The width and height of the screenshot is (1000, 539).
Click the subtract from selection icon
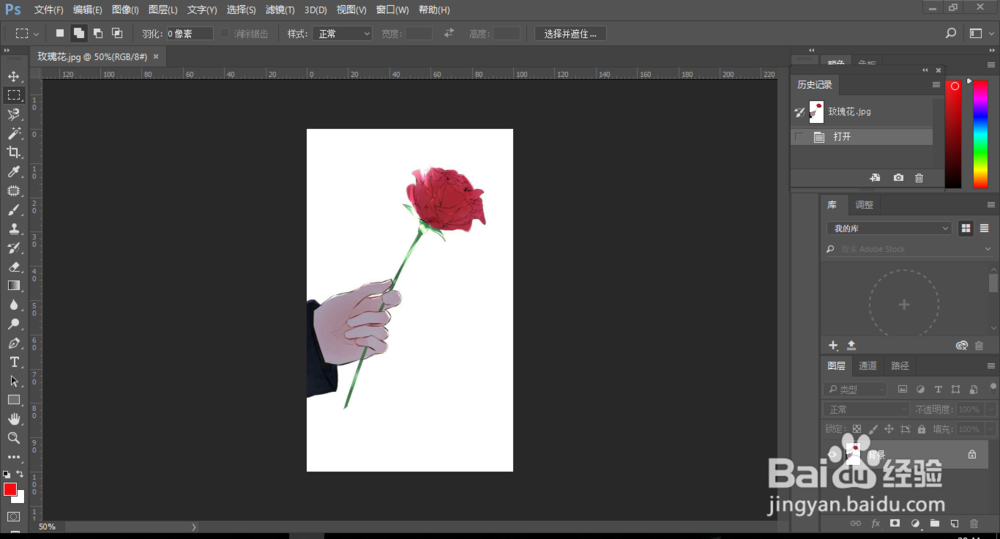tap(98, 33)
